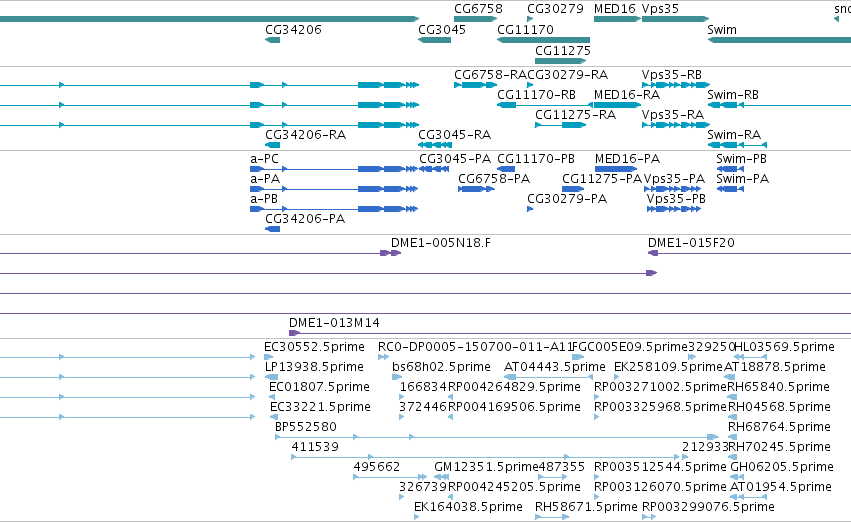Select transcript Swim-RB label
Screen dimensions: 851x522
[733, 95]
